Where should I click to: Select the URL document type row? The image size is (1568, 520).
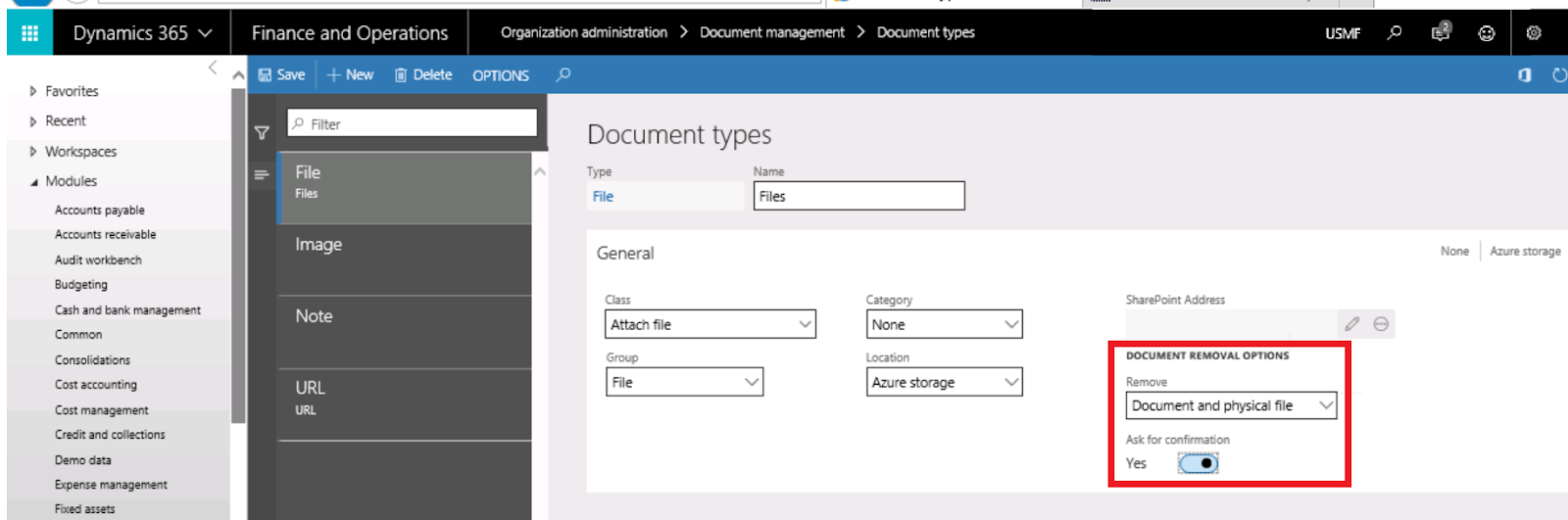pyautogui.click(x=405, y=404)
